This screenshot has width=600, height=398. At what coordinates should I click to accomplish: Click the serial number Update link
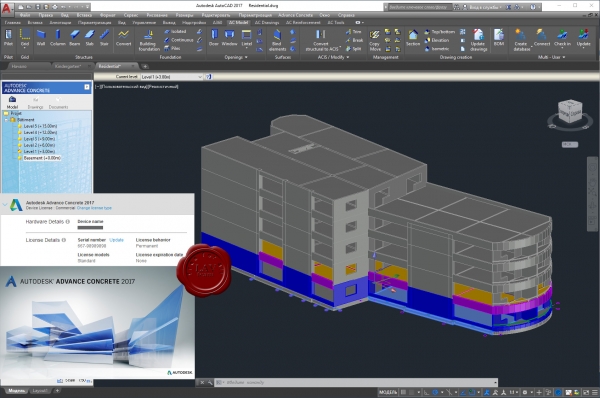click(x=116, y=240)
